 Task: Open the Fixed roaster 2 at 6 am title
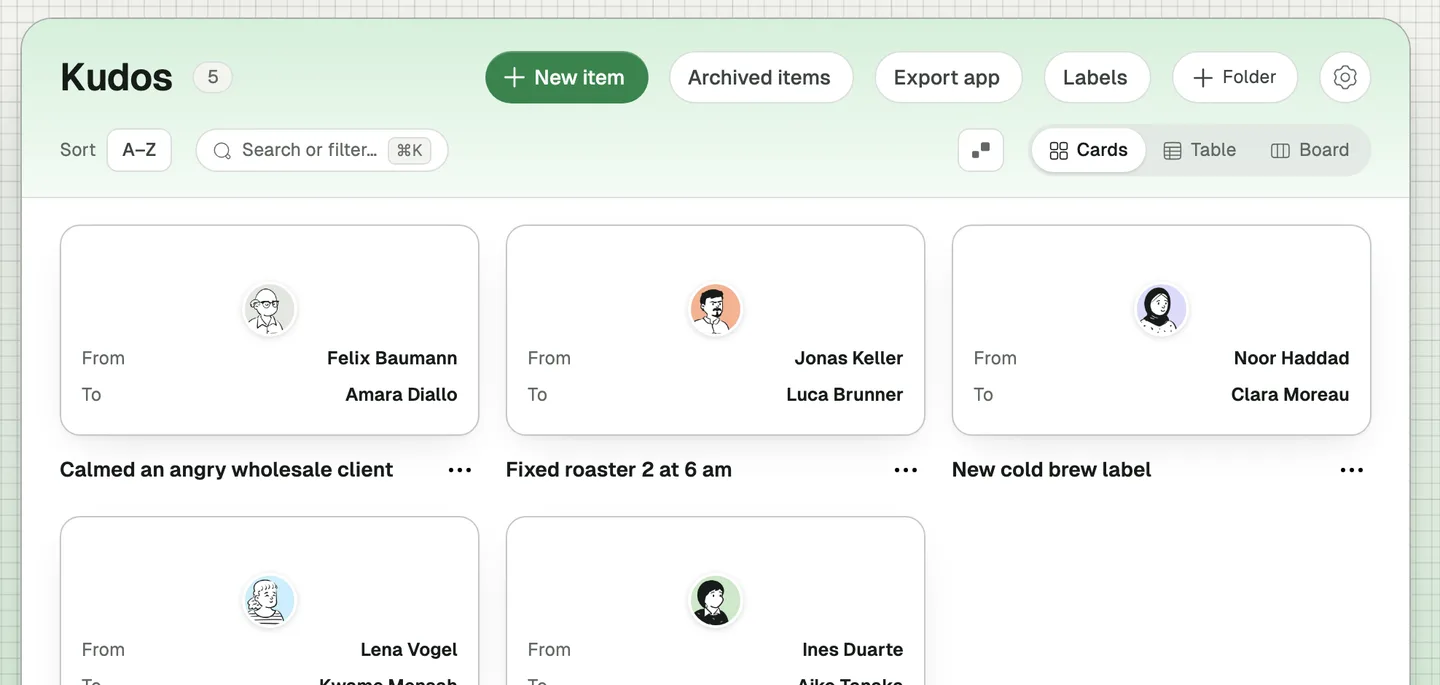point(619,470)
